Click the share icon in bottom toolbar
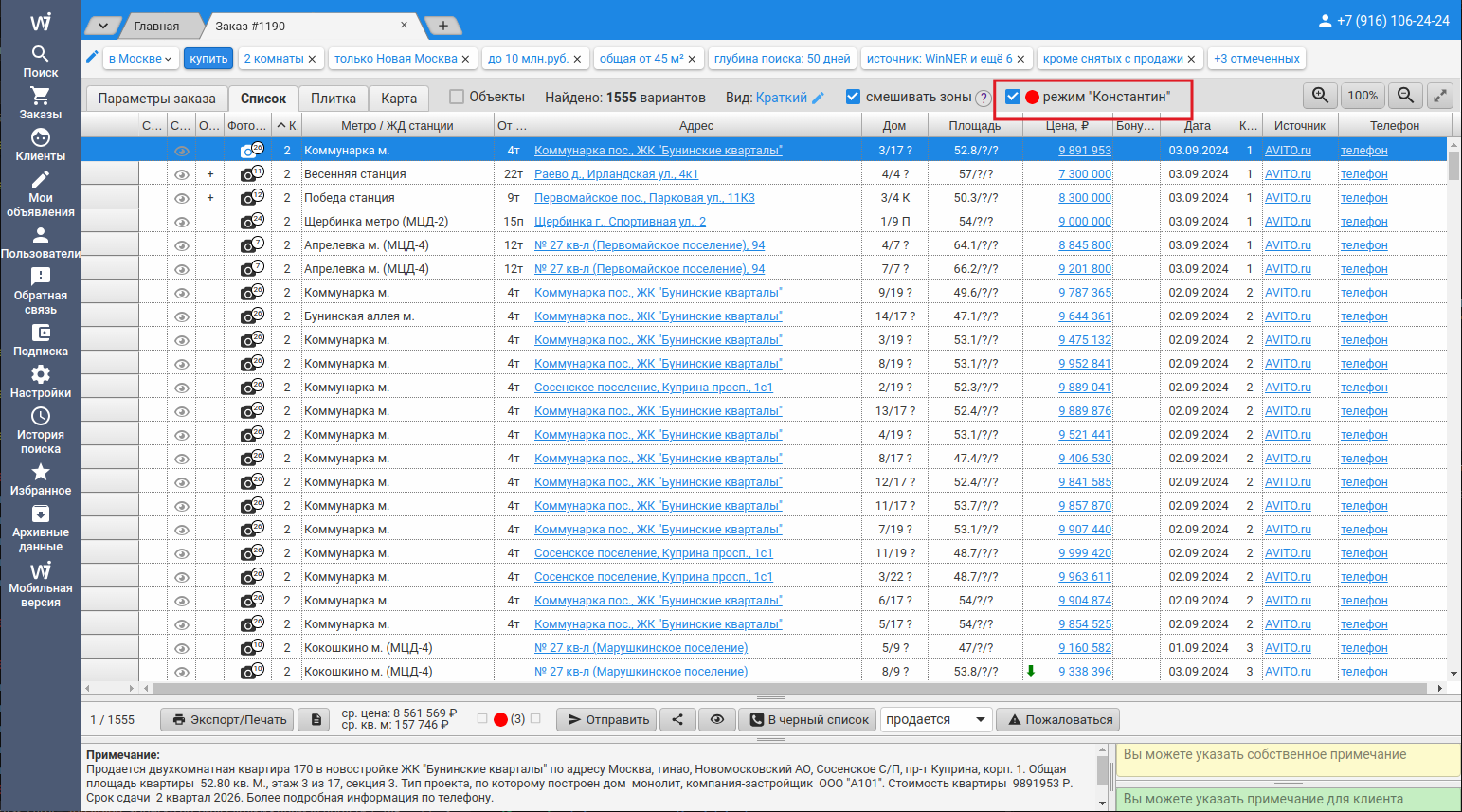 [677, 719]
